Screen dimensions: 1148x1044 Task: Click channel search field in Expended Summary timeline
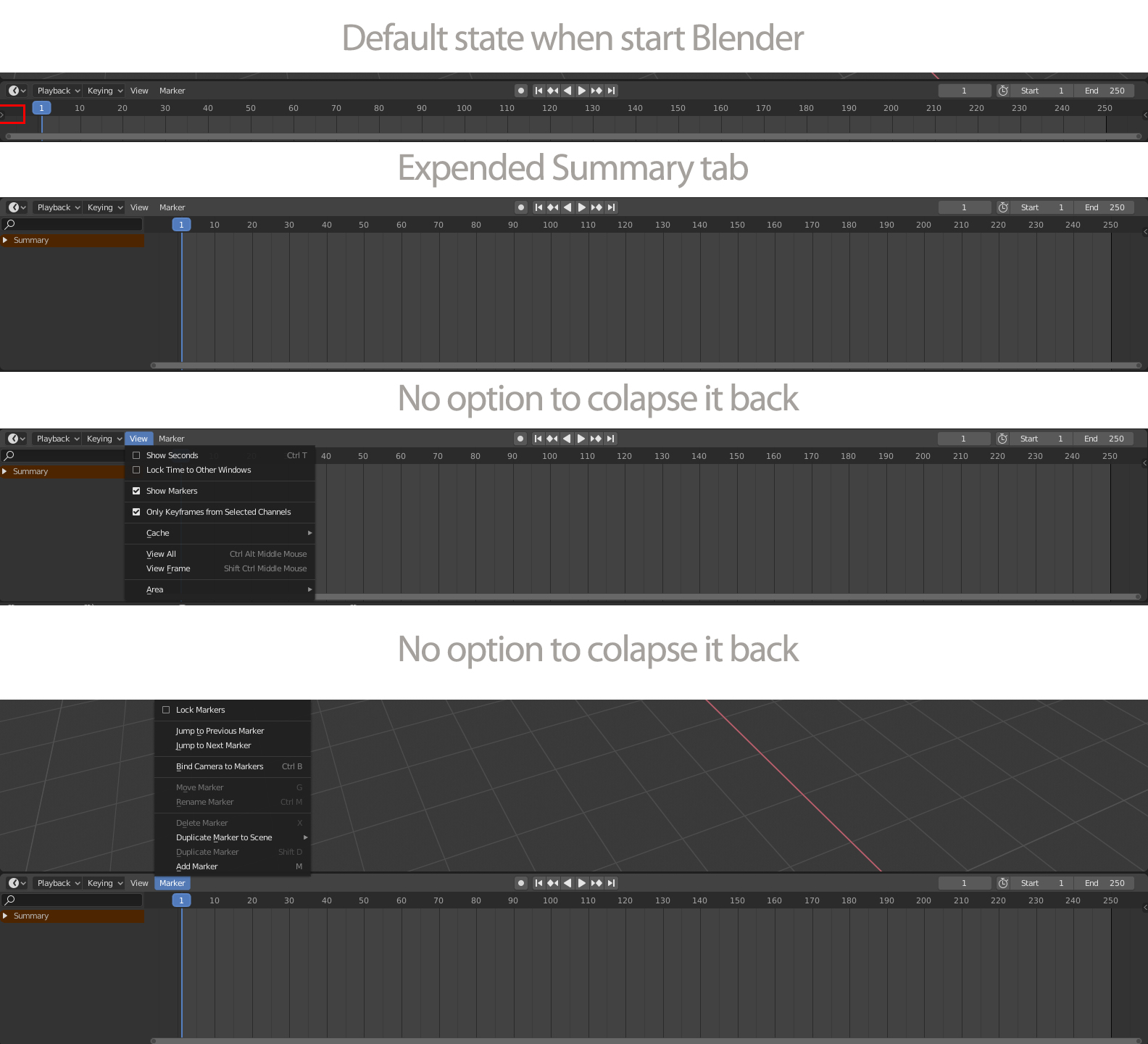pyautogui.click(x=72, y=224)
